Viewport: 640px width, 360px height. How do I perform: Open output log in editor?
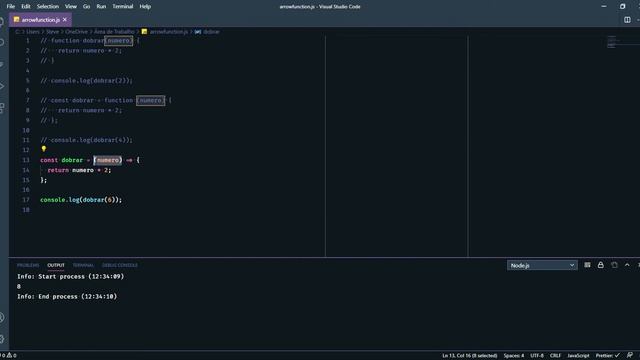614,265
